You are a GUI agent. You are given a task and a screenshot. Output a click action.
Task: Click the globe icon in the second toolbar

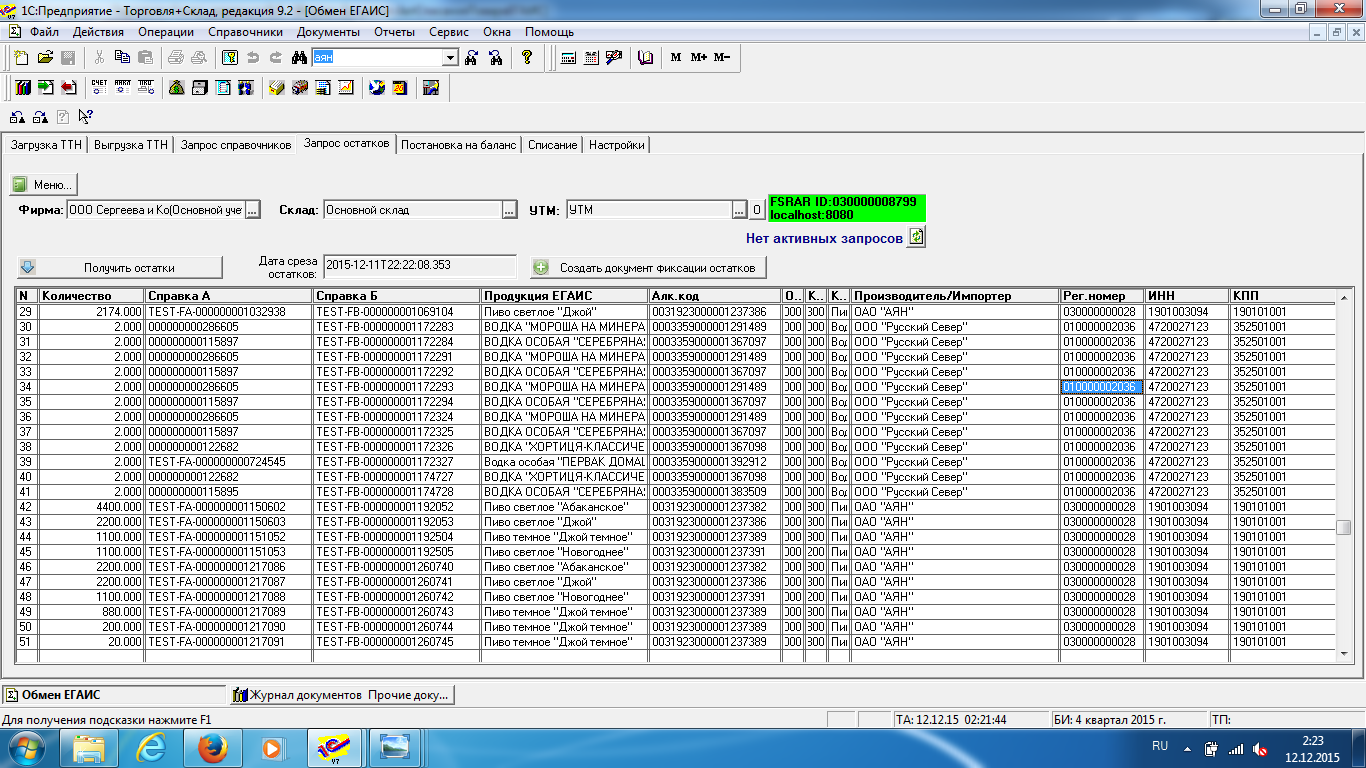(x=377, y=88)
